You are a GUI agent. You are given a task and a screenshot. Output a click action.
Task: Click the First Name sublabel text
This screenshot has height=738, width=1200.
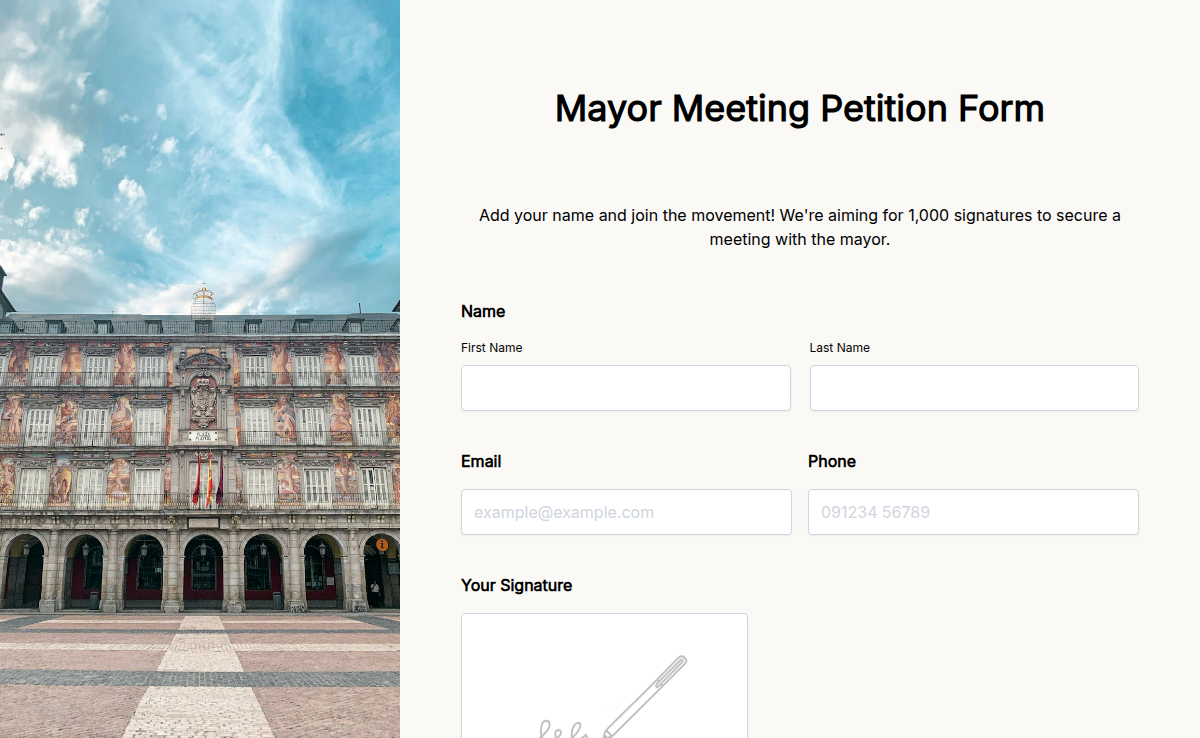pos(491,347)
